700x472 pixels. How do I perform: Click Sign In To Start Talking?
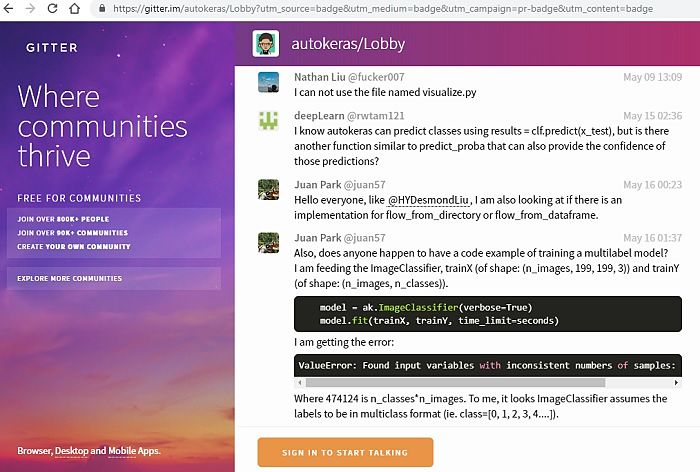click(345, 452)
